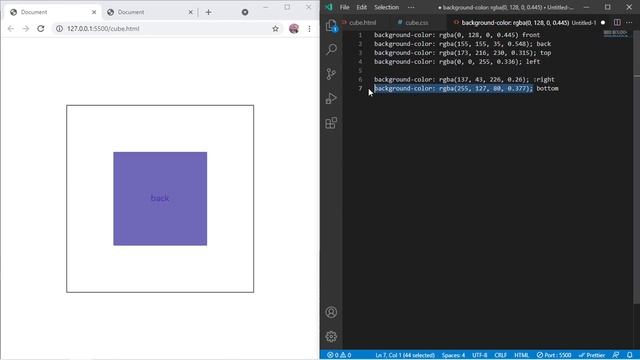640x360 pixels.
Task: Open the Source Control view
Action: click(x=331, y=74)
